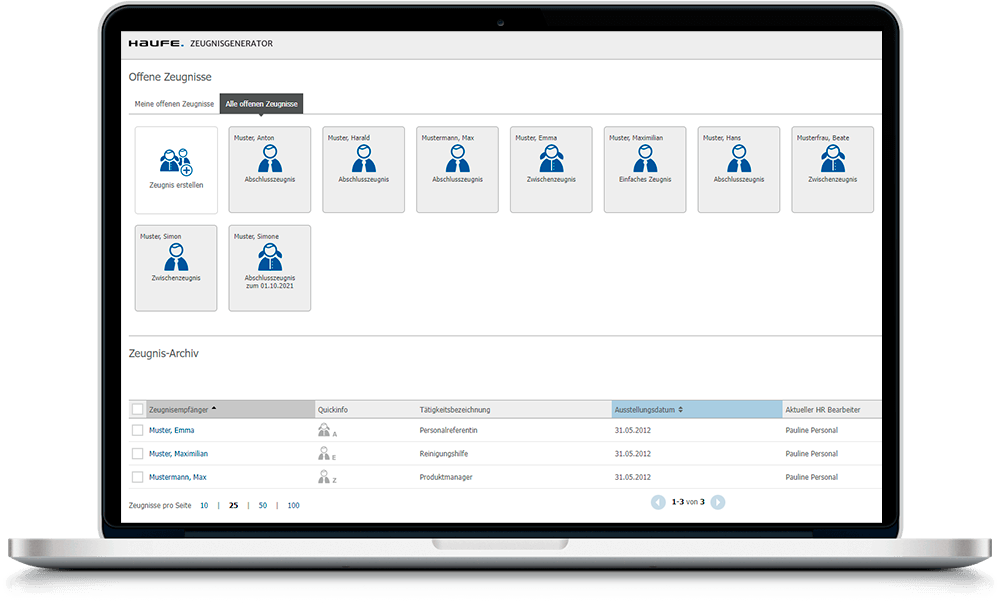Click the Quickinfo column header

tap(333, 410)
